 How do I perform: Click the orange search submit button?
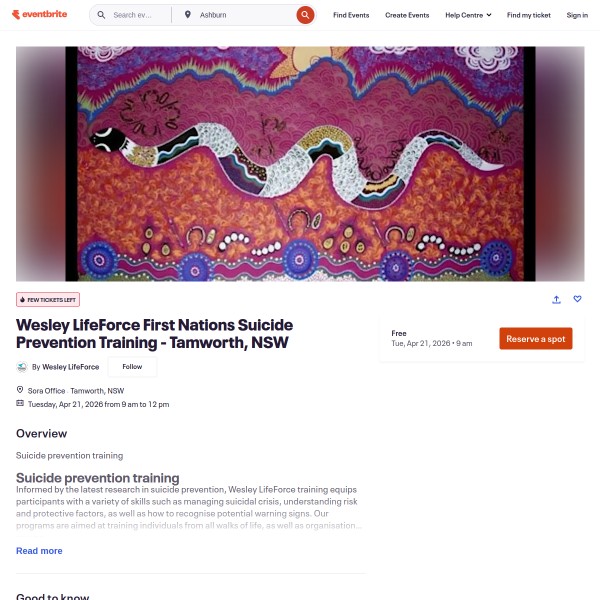tap(305, 15)
